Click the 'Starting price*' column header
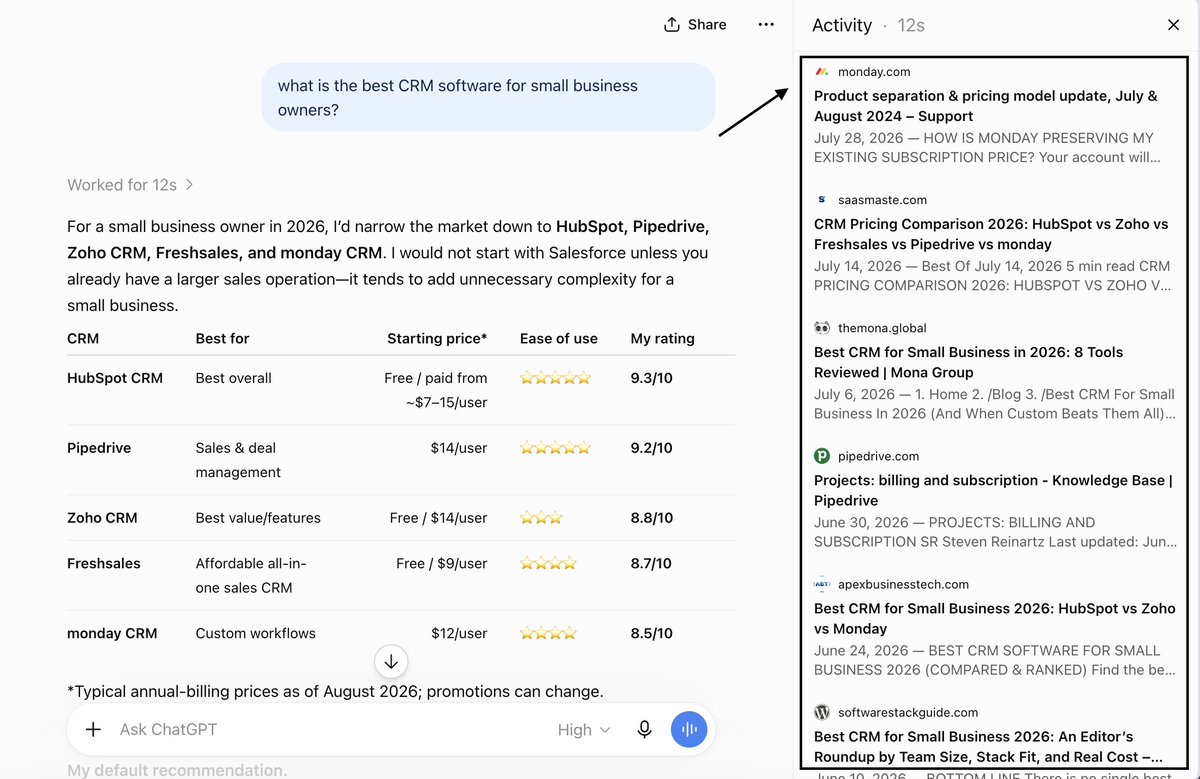 (x=437, y=338)
